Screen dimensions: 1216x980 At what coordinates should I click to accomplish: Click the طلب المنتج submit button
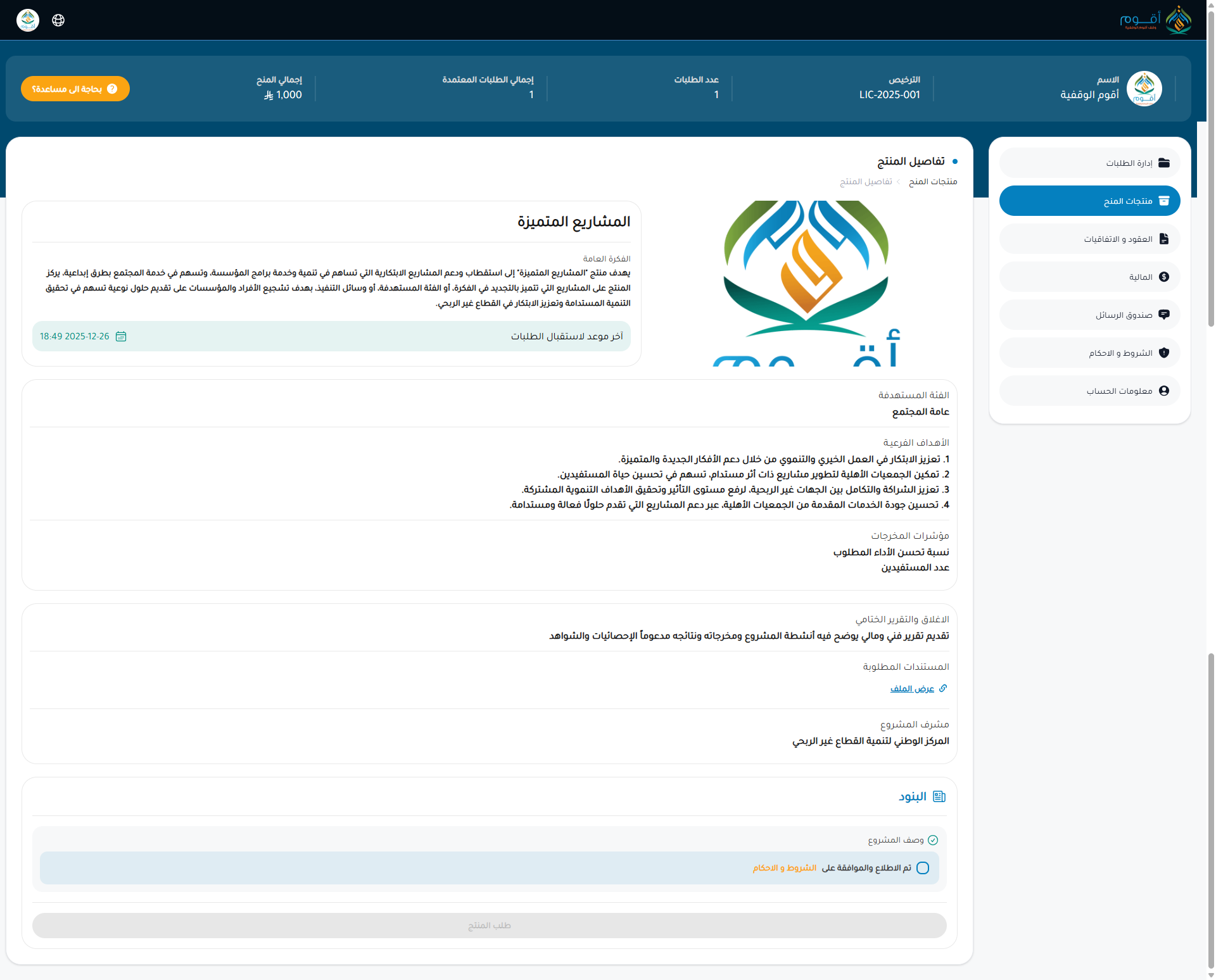[489, 926]
